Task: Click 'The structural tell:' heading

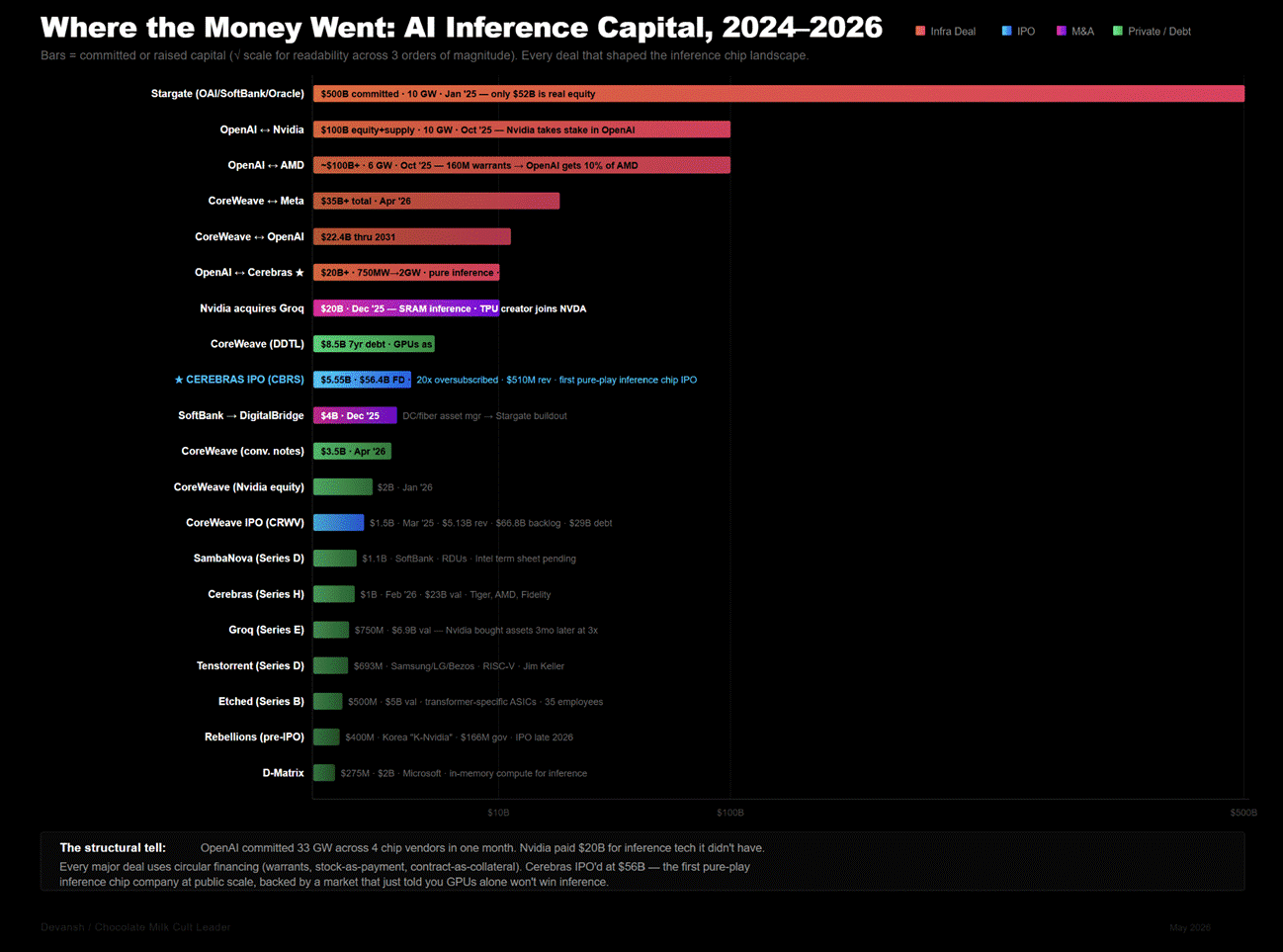Action: click(113, 847)
